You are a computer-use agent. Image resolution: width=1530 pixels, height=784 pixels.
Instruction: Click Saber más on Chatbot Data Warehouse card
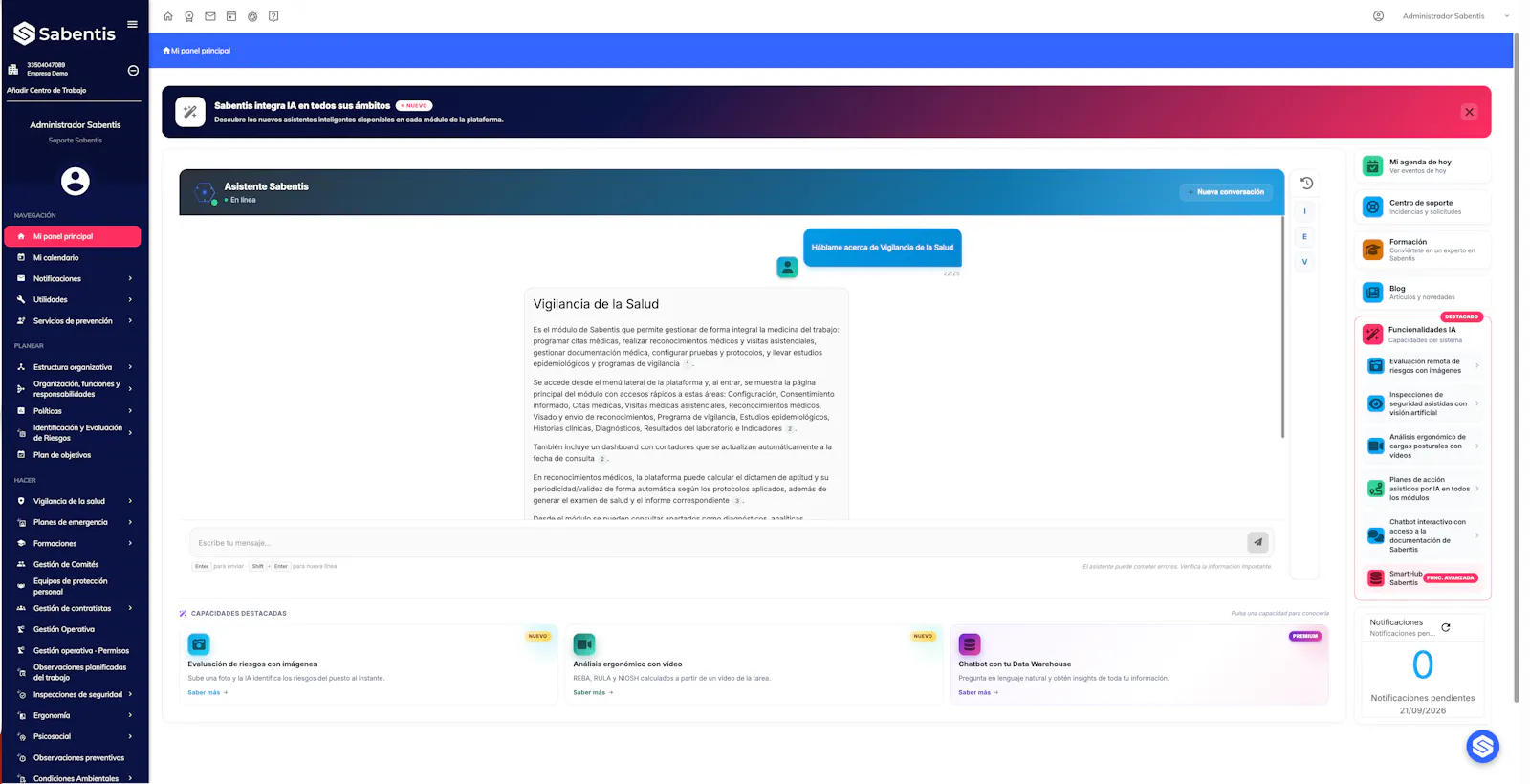[x=978, y=692]
